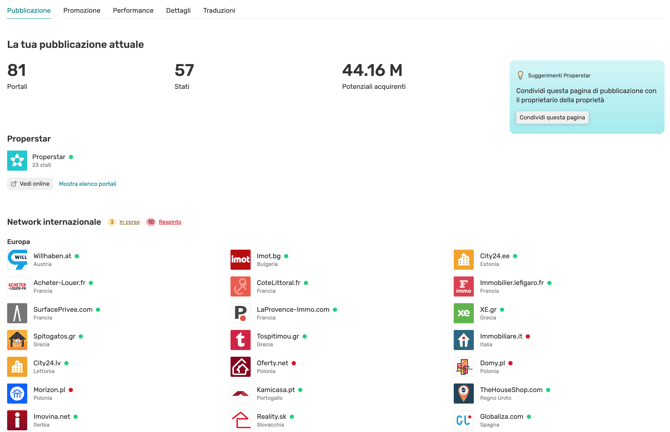Image resolution: width=670 pixels, height=432 pixels.
Task: Open the Promozione tab
Action: coord(82,10)
